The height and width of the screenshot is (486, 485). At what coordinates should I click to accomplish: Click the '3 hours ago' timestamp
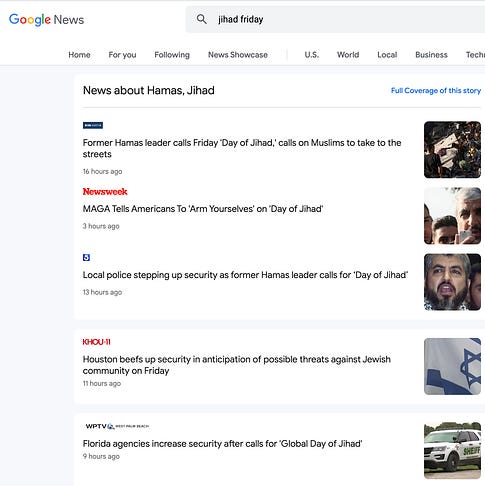pyautogui.click(x=101, y=226)
